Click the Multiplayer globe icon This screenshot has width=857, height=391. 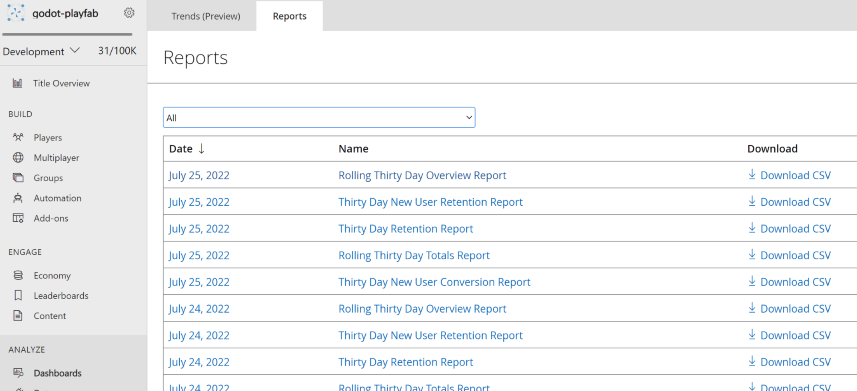(18, 157)
